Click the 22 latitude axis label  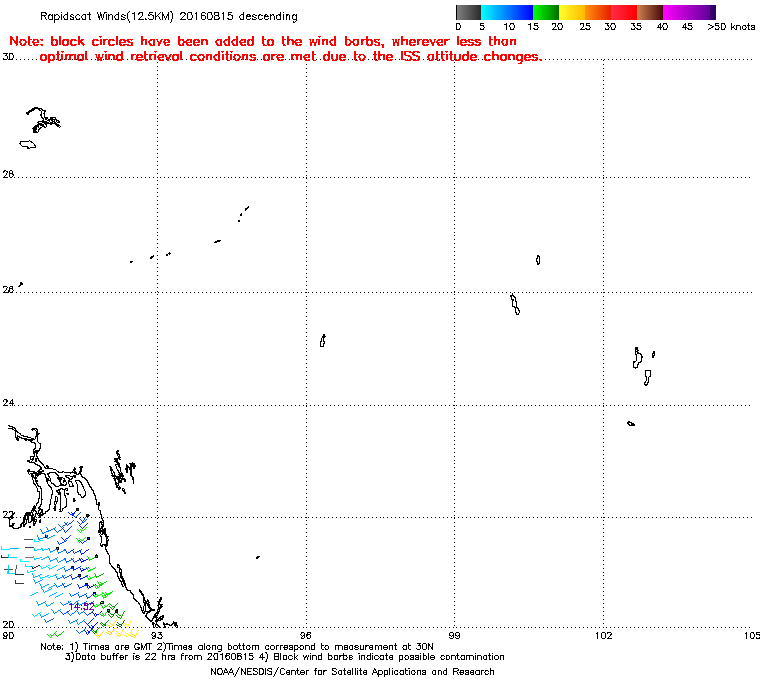point(8,514)
